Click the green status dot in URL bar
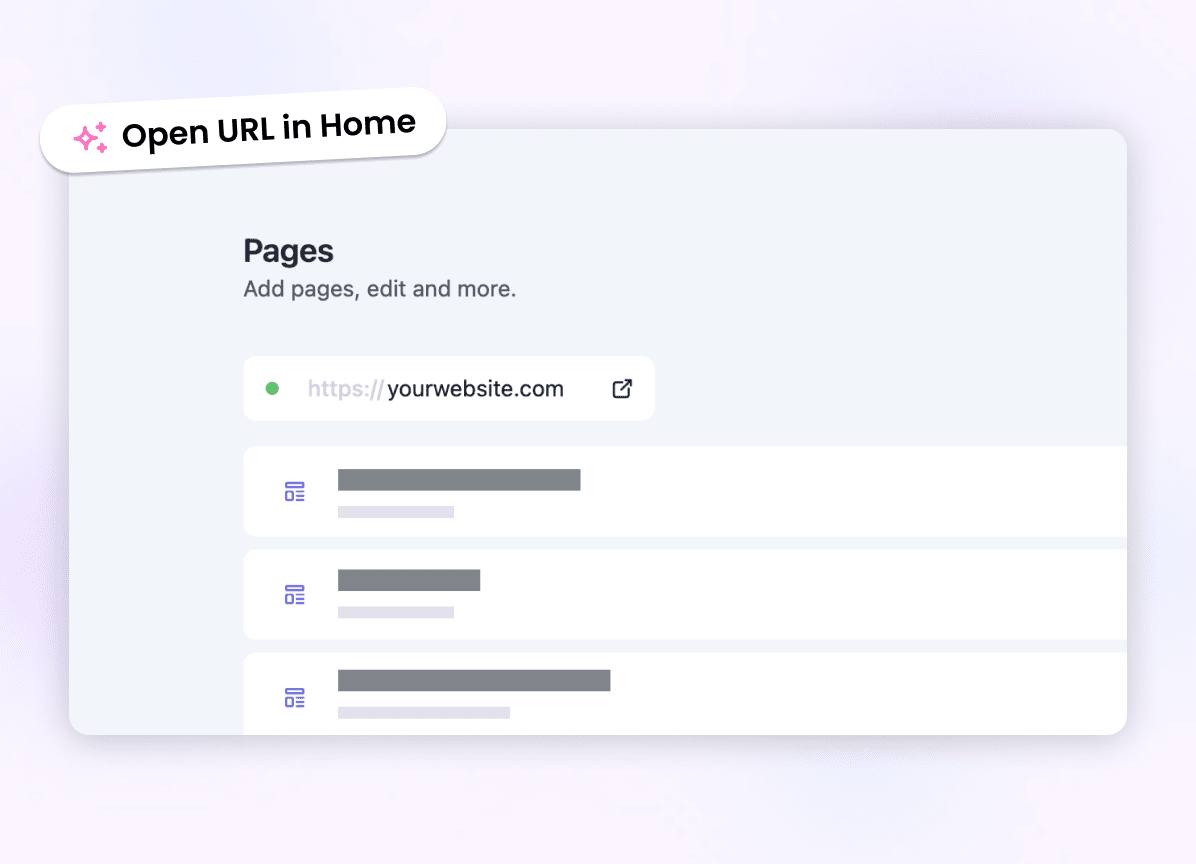Image resolution: width=1196 pixels, height=864 pixels. coord(272,389)
